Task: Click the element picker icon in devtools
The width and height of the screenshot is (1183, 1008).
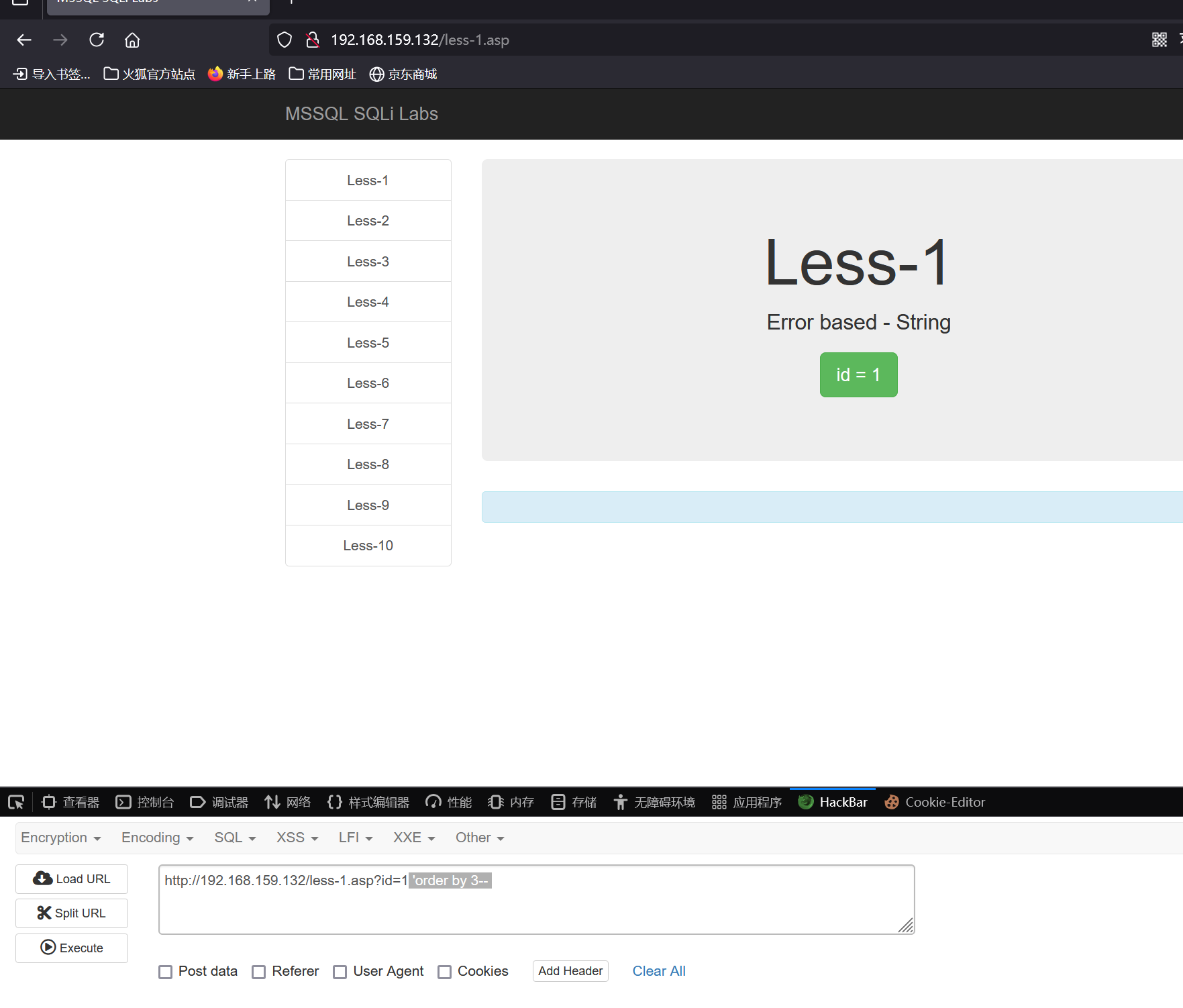Action: click(16, 802)
